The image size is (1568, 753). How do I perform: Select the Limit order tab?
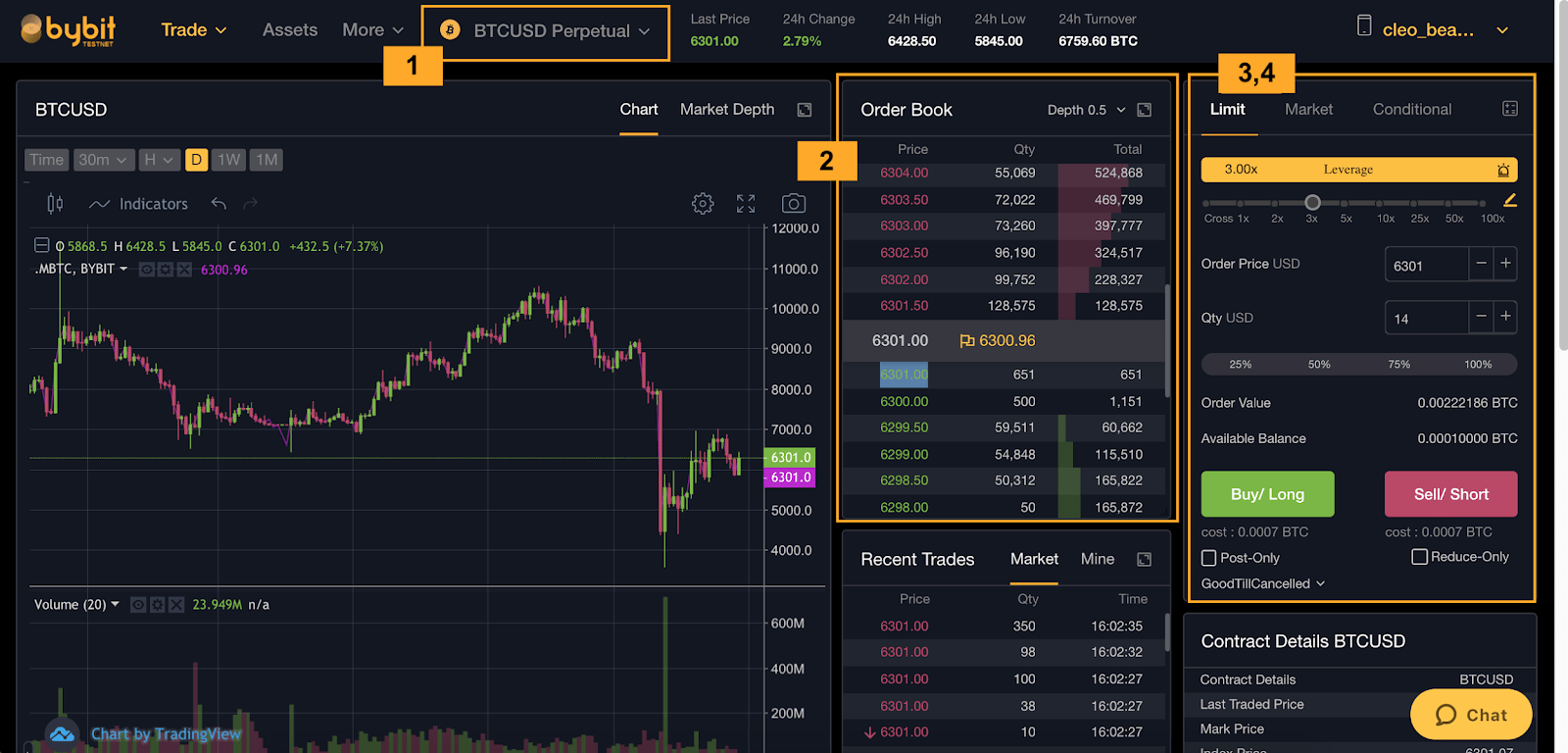[1227, 109]
